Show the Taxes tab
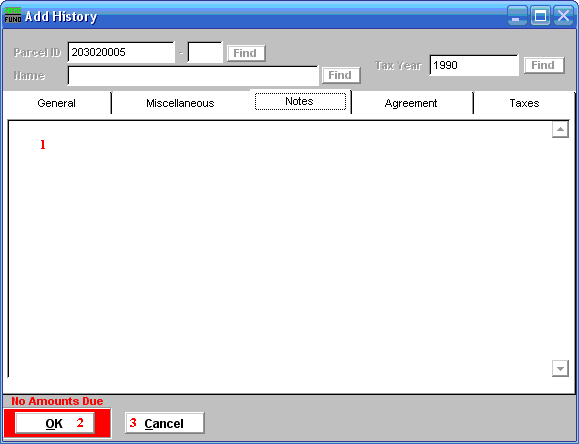The width and height of the screenshot is (579, 444). pos(524,103)
